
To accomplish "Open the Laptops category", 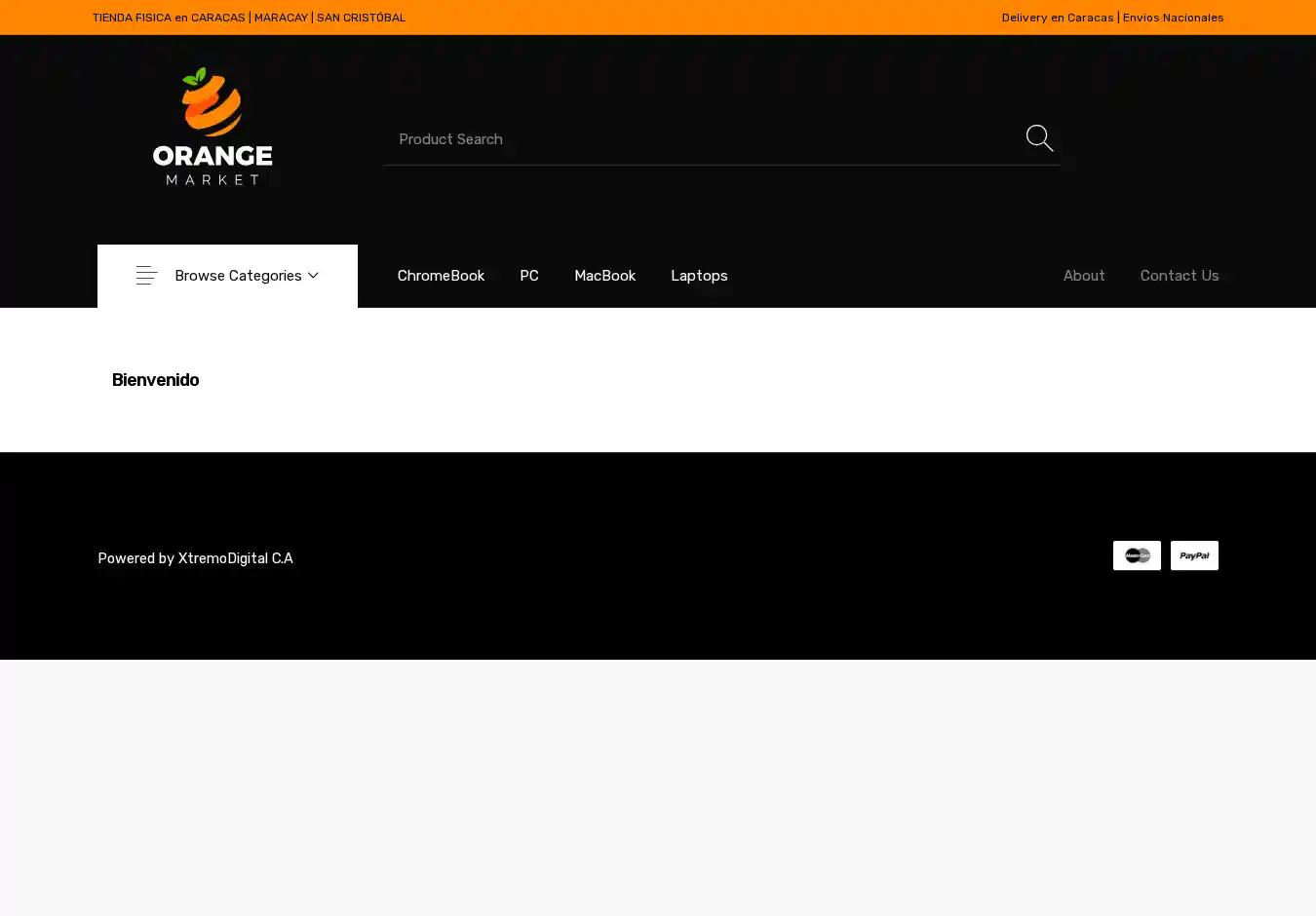I will [699, 276].
